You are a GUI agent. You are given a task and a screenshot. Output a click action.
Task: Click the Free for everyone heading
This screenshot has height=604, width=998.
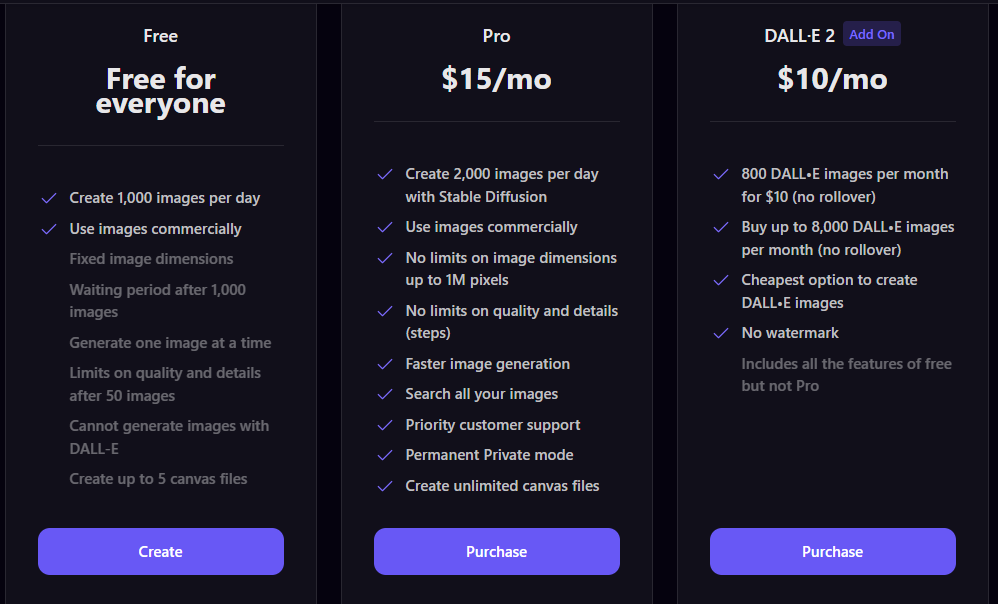coord(160,92)
